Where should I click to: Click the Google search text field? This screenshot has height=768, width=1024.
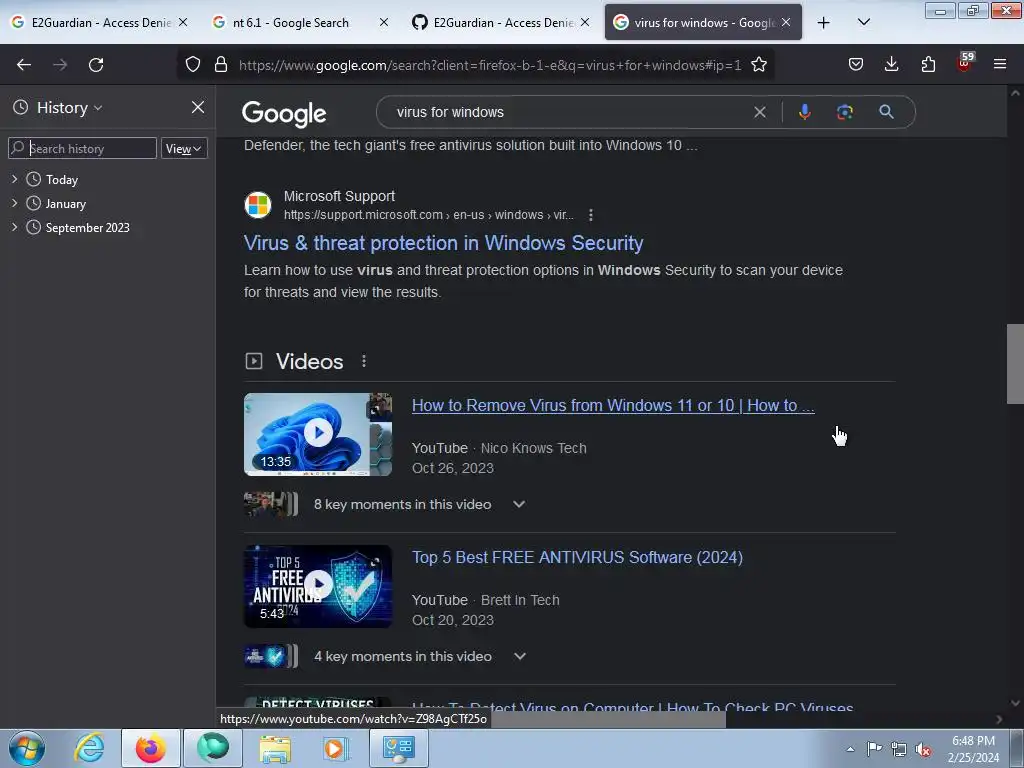568,112
